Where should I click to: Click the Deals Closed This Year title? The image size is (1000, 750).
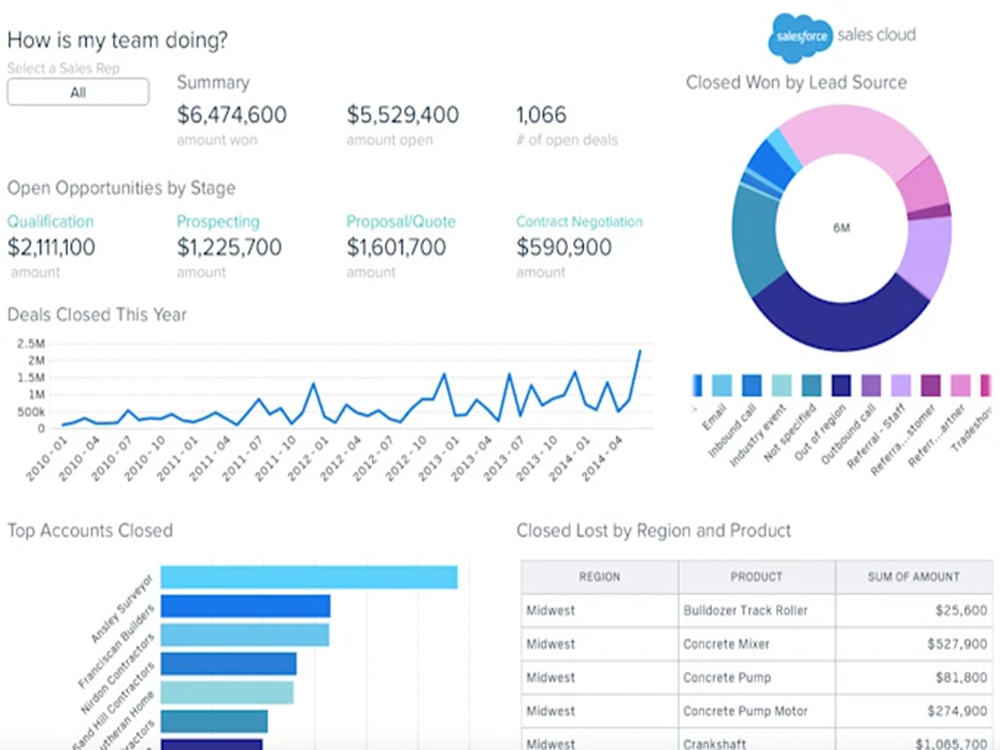[97, 314]
